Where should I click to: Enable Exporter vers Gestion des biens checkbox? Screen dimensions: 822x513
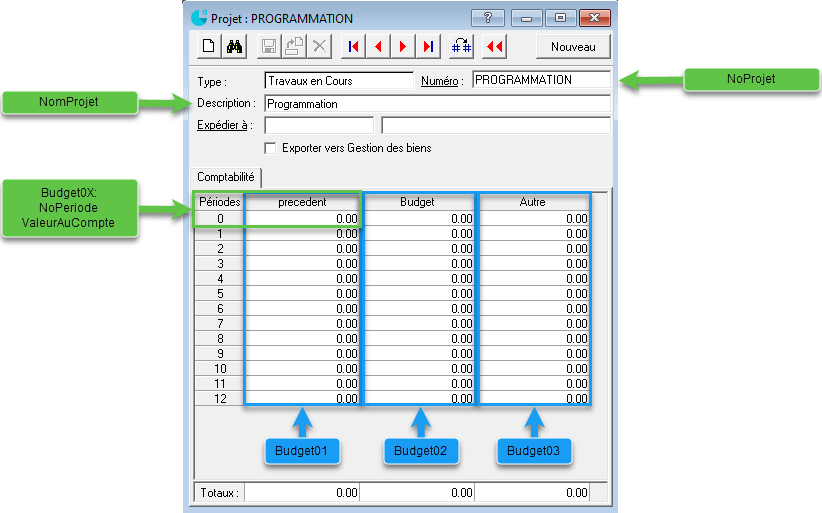(x=270, y=148)
